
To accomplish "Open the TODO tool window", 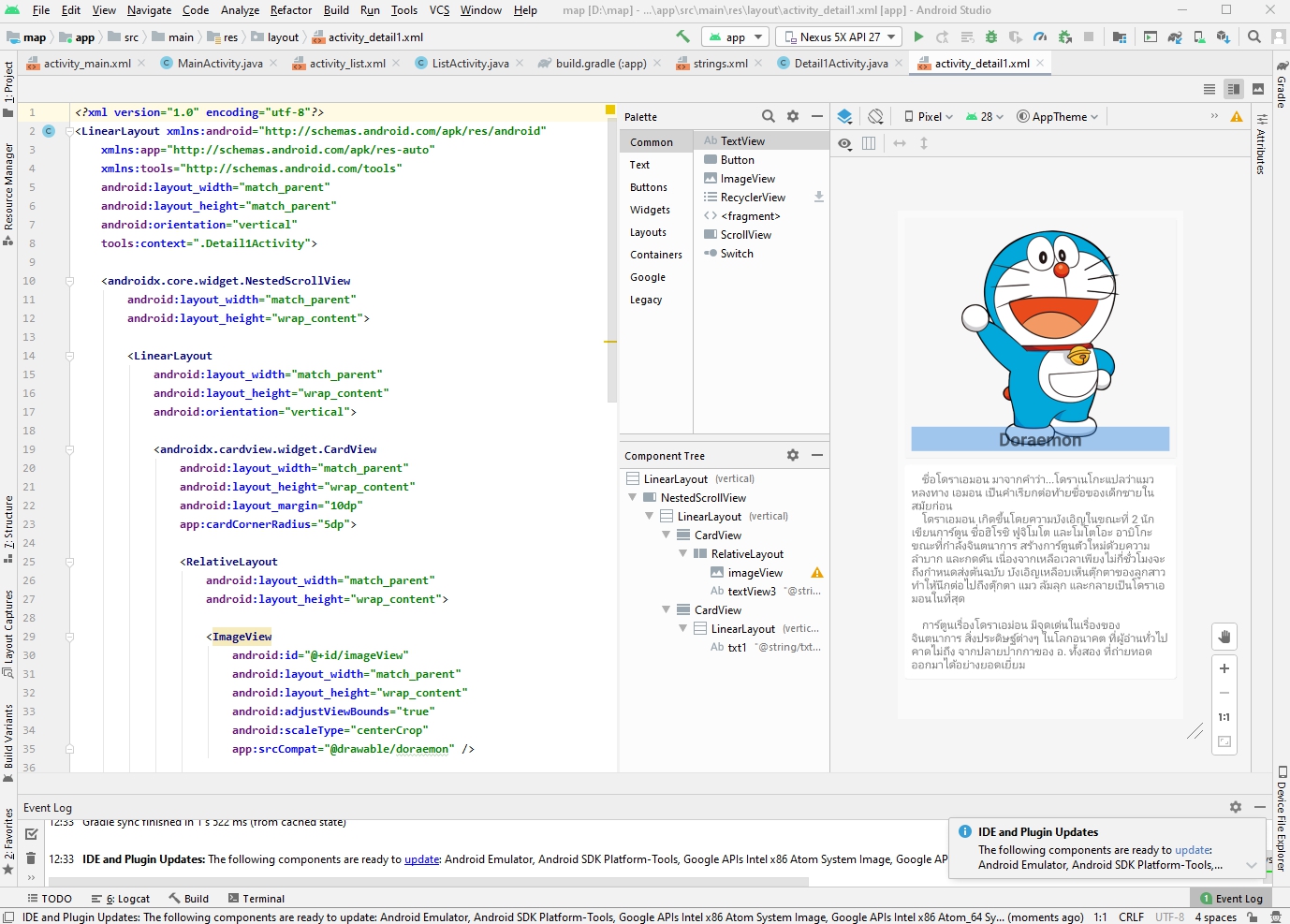I will [50, 899].
